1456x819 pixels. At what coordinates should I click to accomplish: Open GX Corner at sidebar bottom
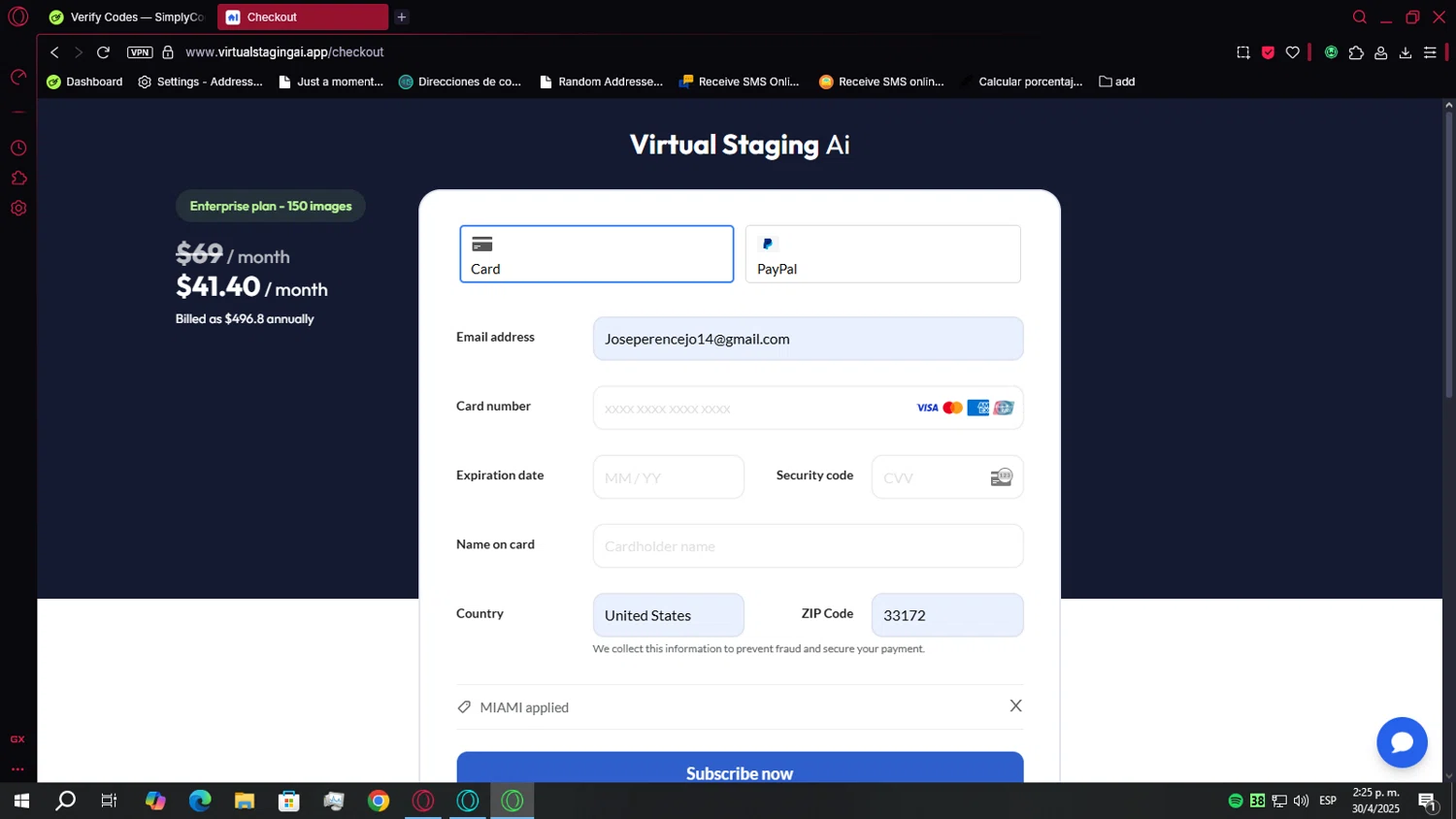pos(17,739)
